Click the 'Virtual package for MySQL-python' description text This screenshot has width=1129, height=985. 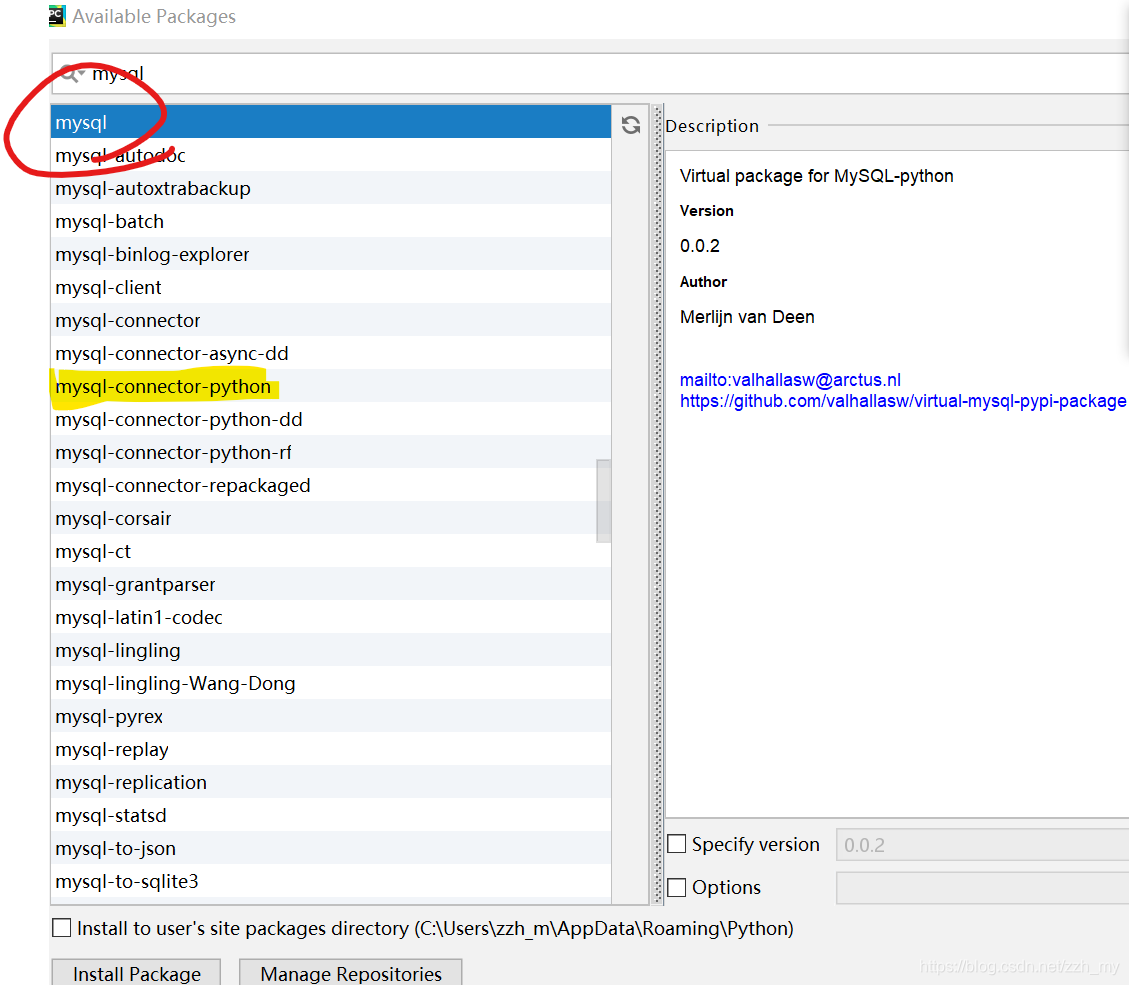(x=817, y=176)
